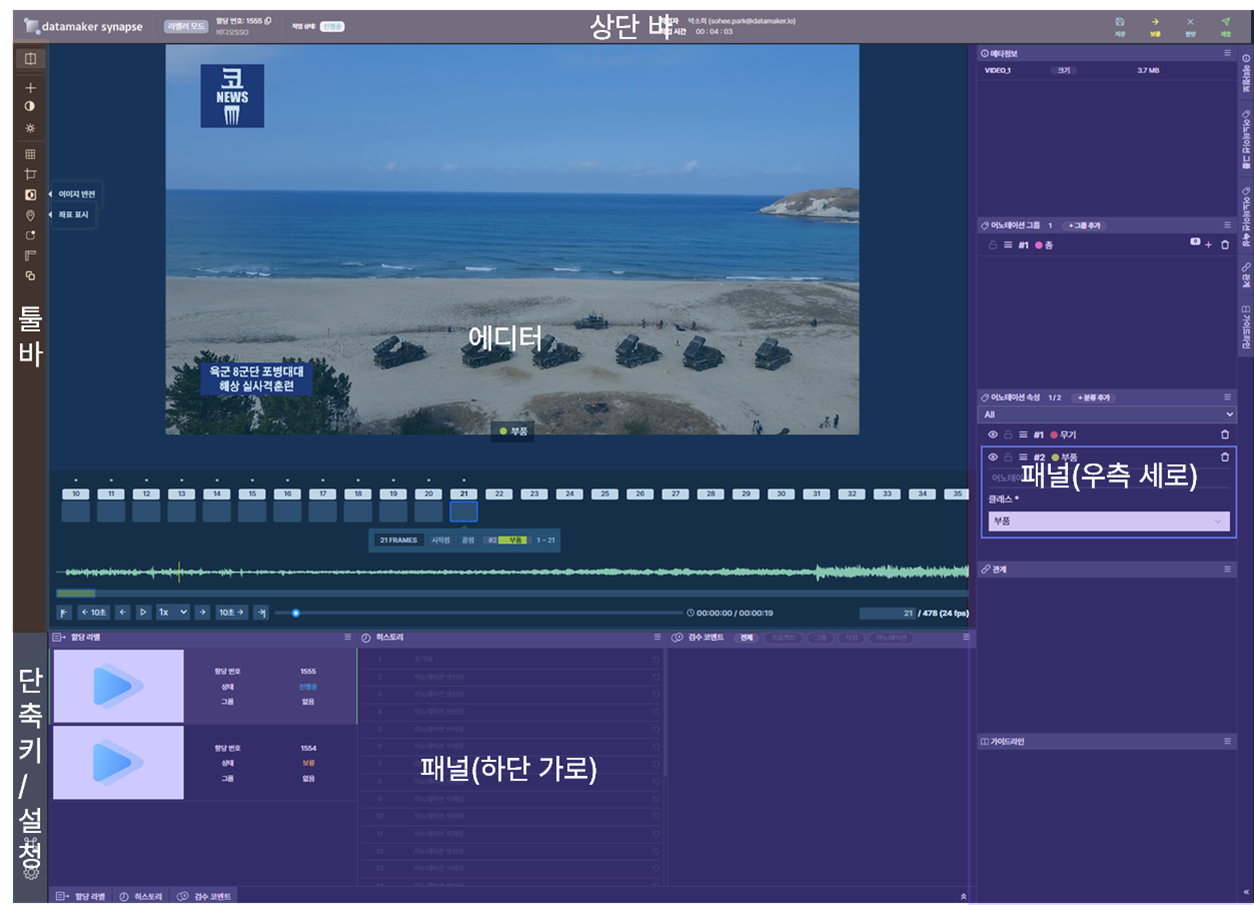
Task: Click the 10초 → forward button
Action: tap(232, 612)
